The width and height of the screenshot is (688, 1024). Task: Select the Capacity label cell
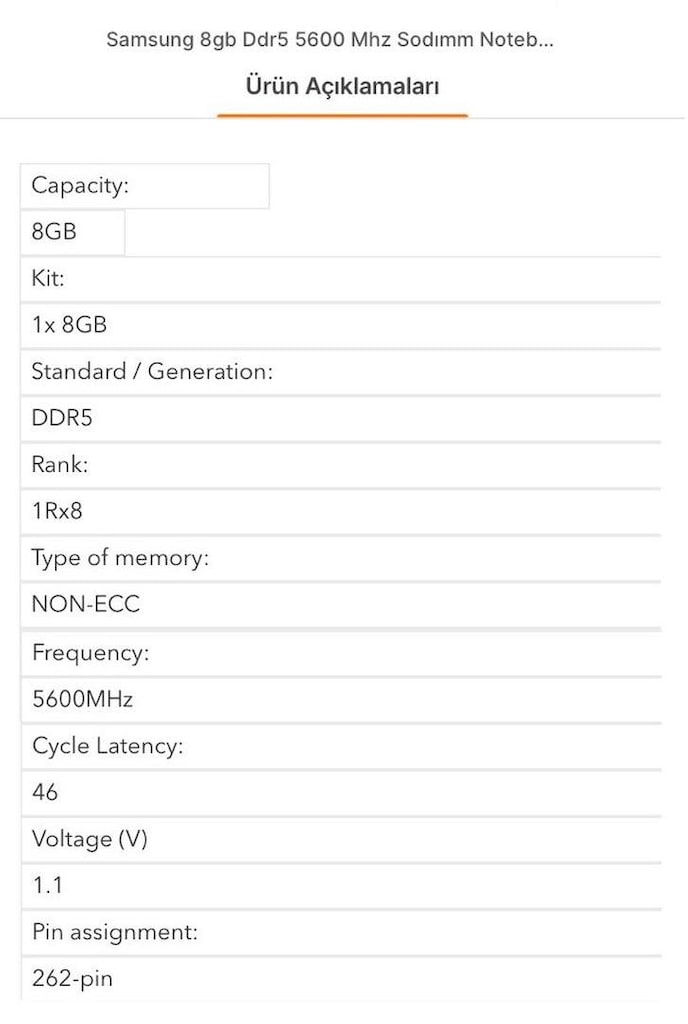click(145, 186)
